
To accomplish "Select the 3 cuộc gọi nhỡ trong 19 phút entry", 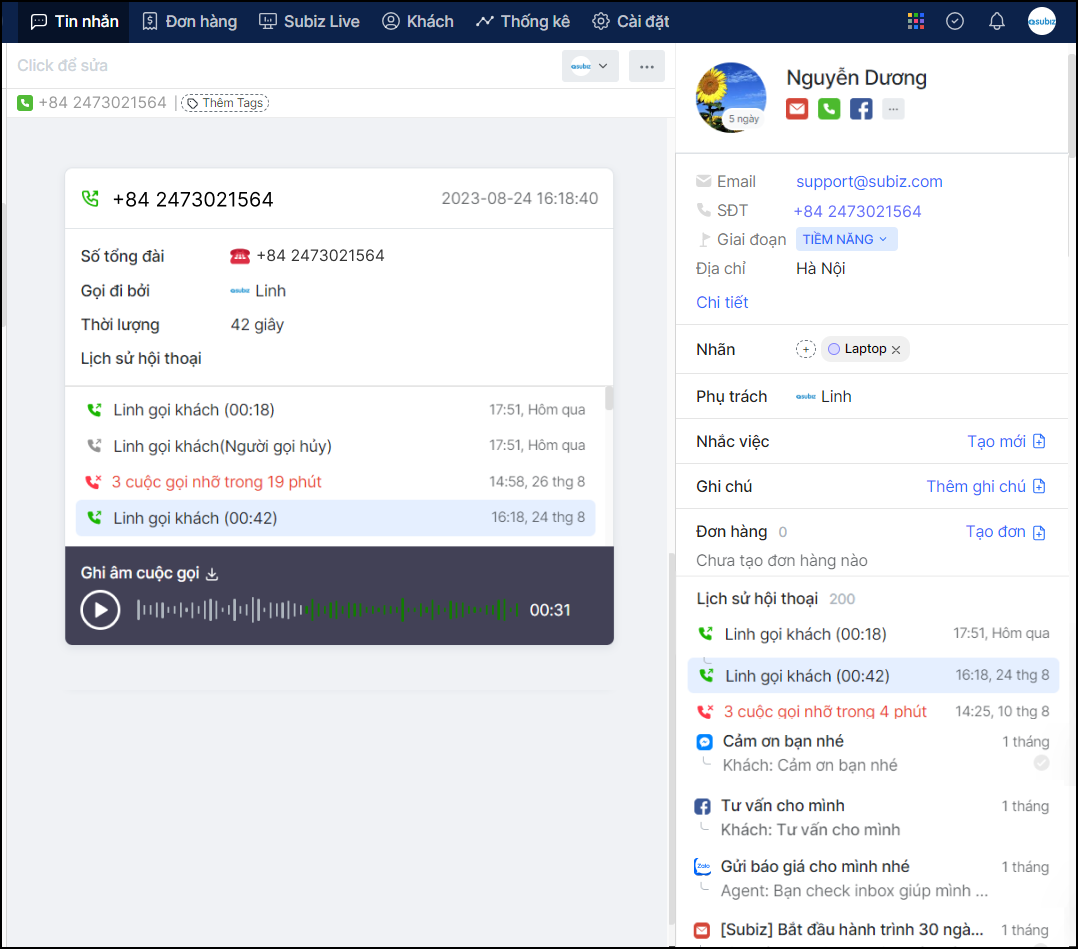I will 217,482.
